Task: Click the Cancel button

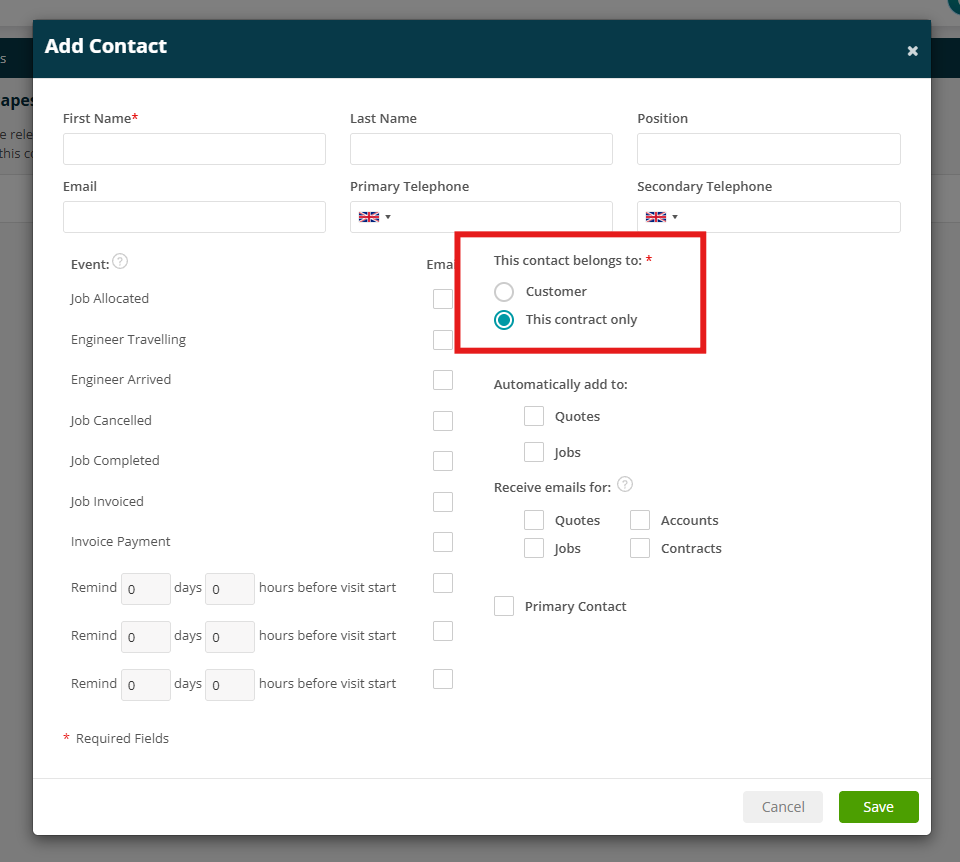Action: click(x=783, y=807)
